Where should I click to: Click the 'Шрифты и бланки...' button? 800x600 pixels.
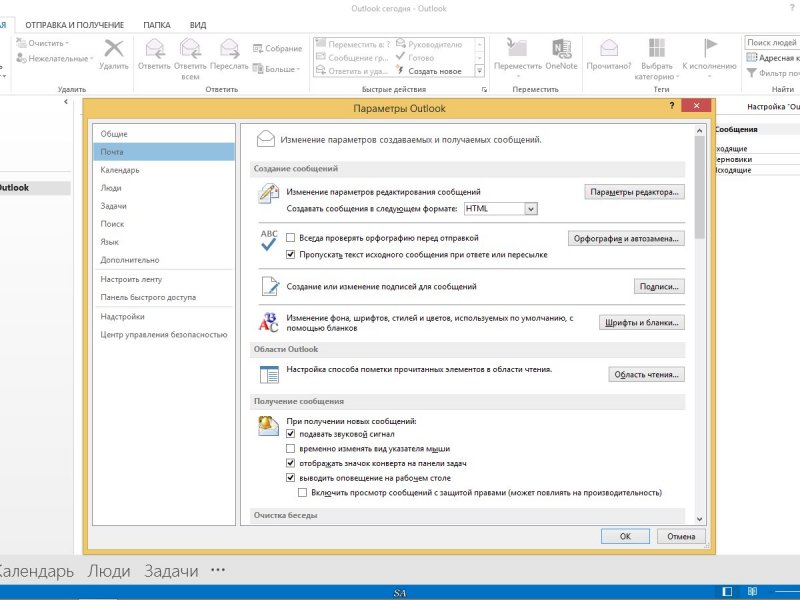(x=642, y=322)
